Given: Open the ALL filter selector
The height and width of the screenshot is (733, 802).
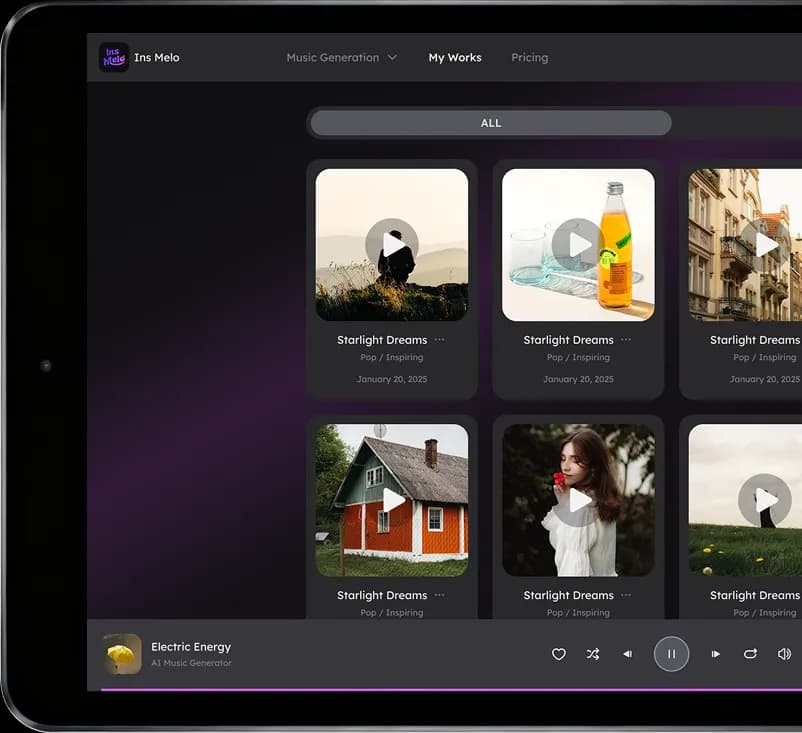Looking at the screenshot, I should click(490, 122).
